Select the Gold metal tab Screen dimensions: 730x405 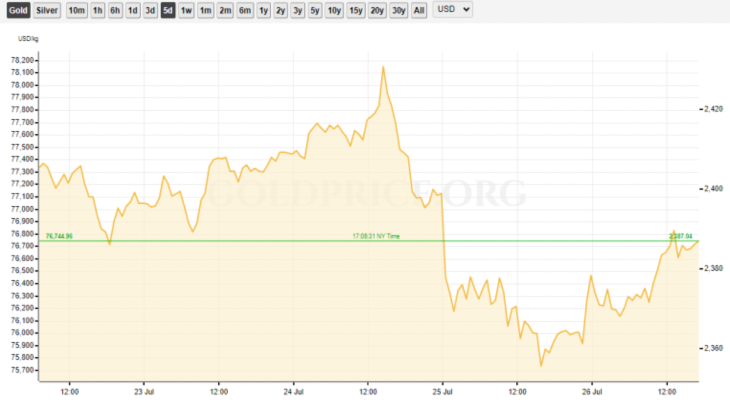click(18, 10)
